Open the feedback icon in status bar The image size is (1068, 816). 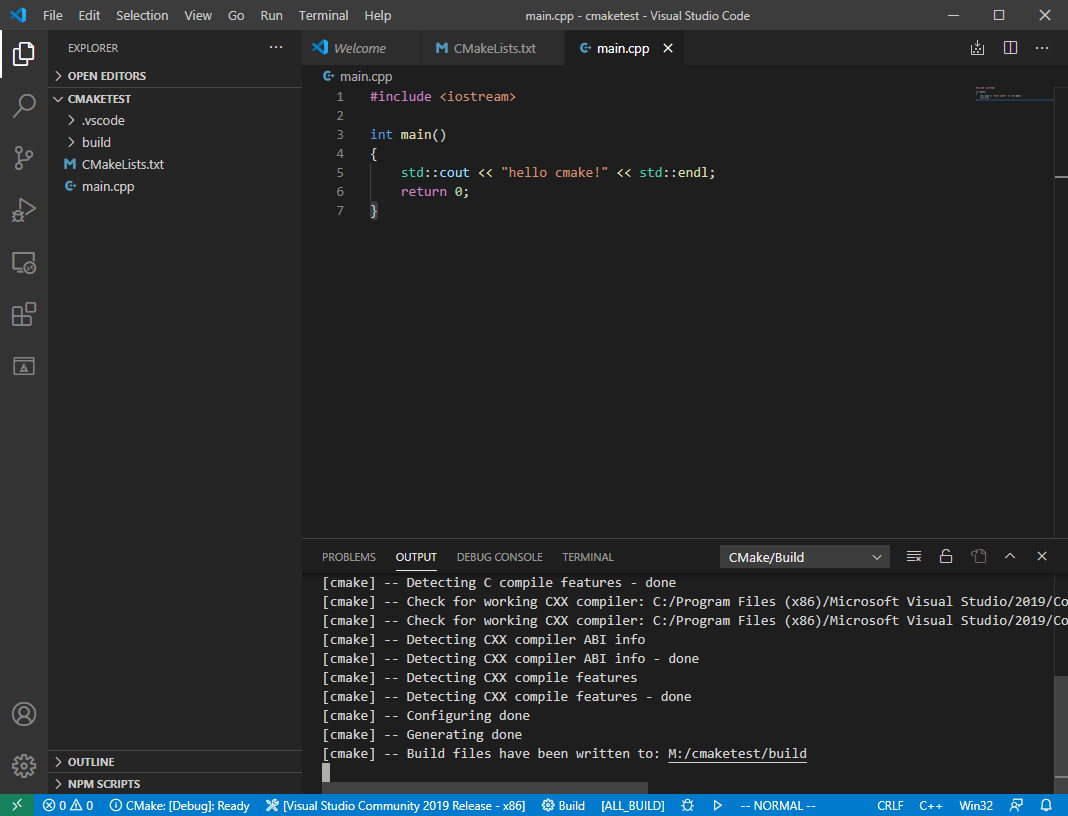click(1016, 805)
